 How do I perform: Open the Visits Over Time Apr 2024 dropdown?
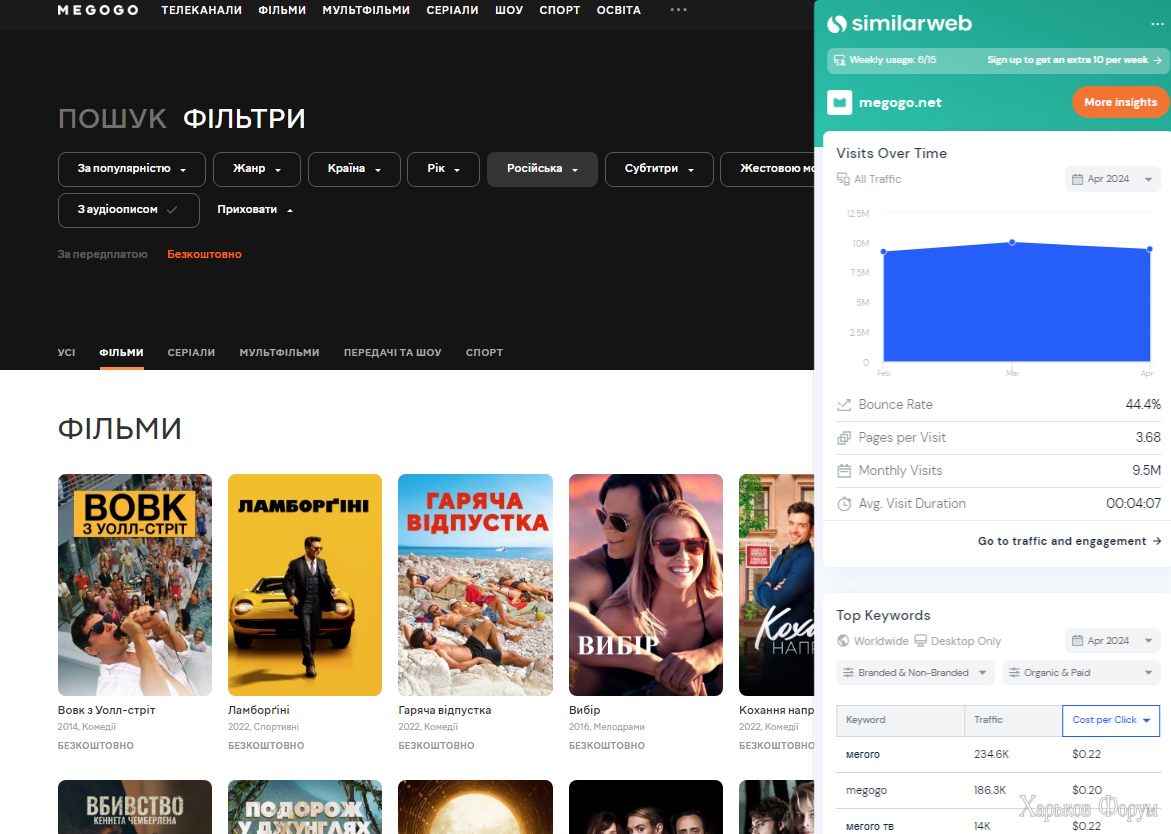[1113, 179]
